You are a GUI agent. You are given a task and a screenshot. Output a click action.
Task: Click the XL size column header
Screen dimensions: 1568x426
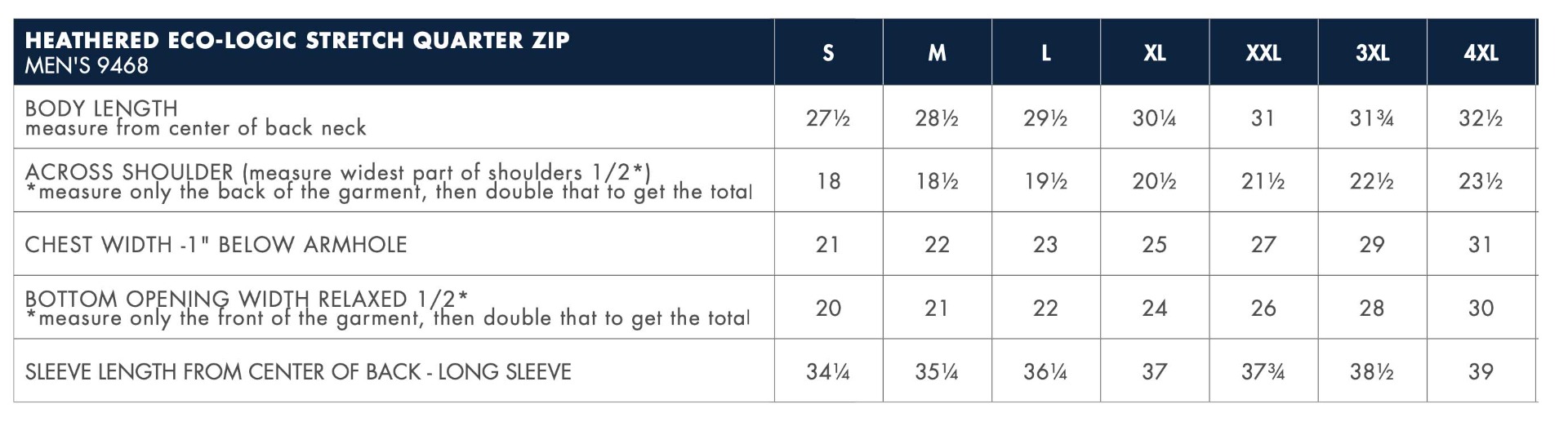(1154, 53)
